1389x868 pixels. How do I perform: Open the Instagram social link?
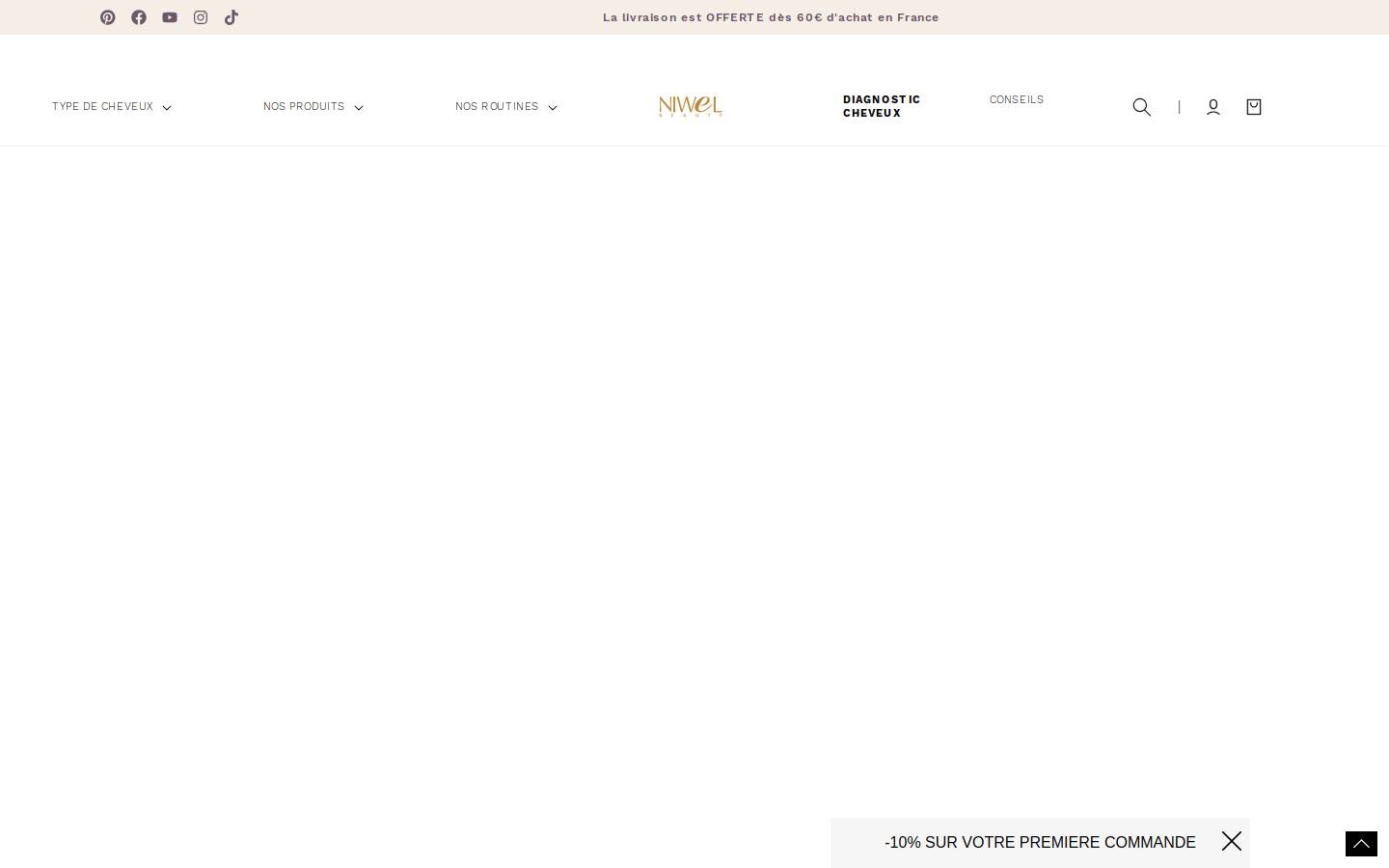(x=201, y=17)
